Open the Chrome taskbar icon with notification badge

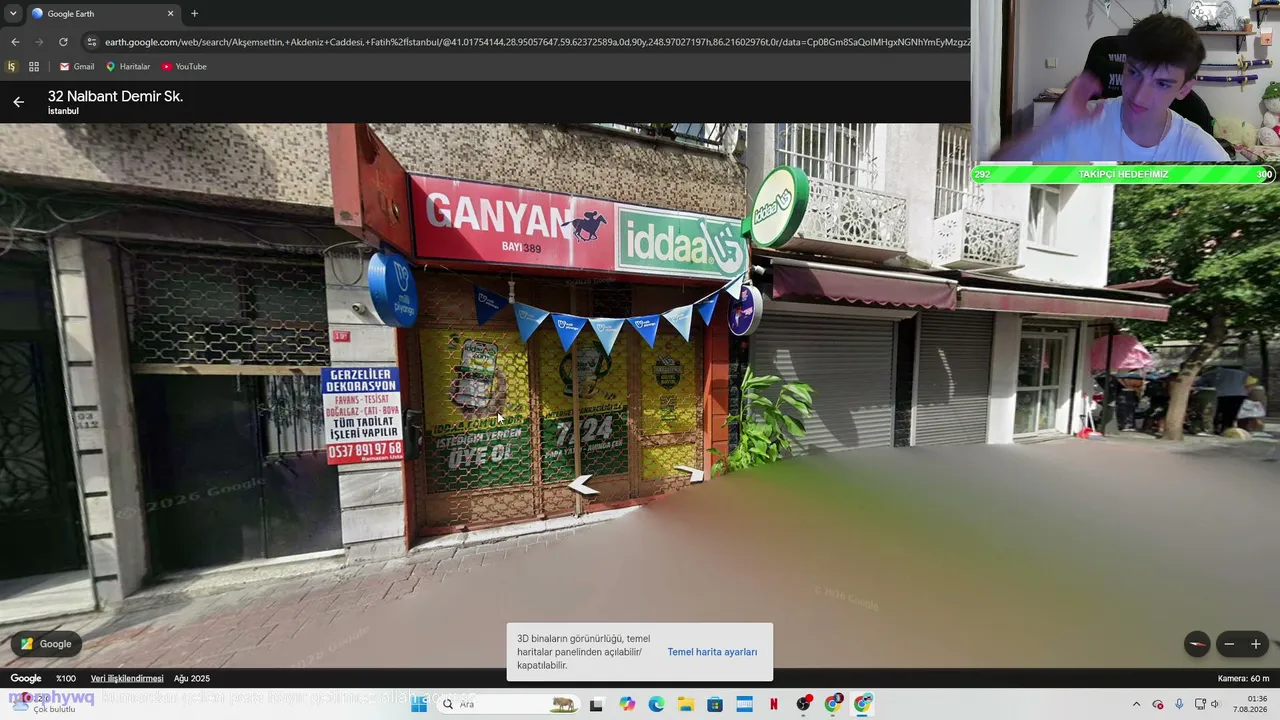click(x=833, y=704)
